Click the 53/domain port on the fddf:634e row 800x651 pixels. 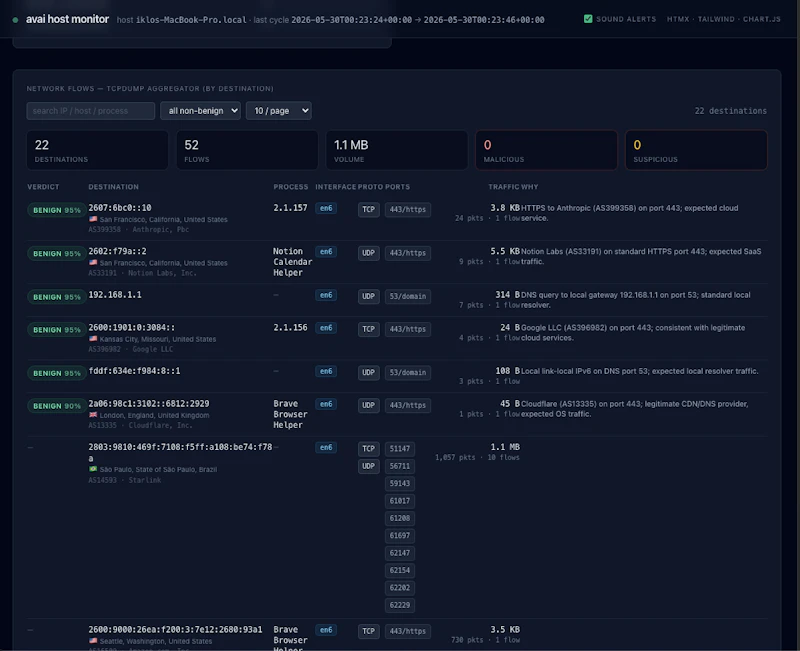pos(408,373)
